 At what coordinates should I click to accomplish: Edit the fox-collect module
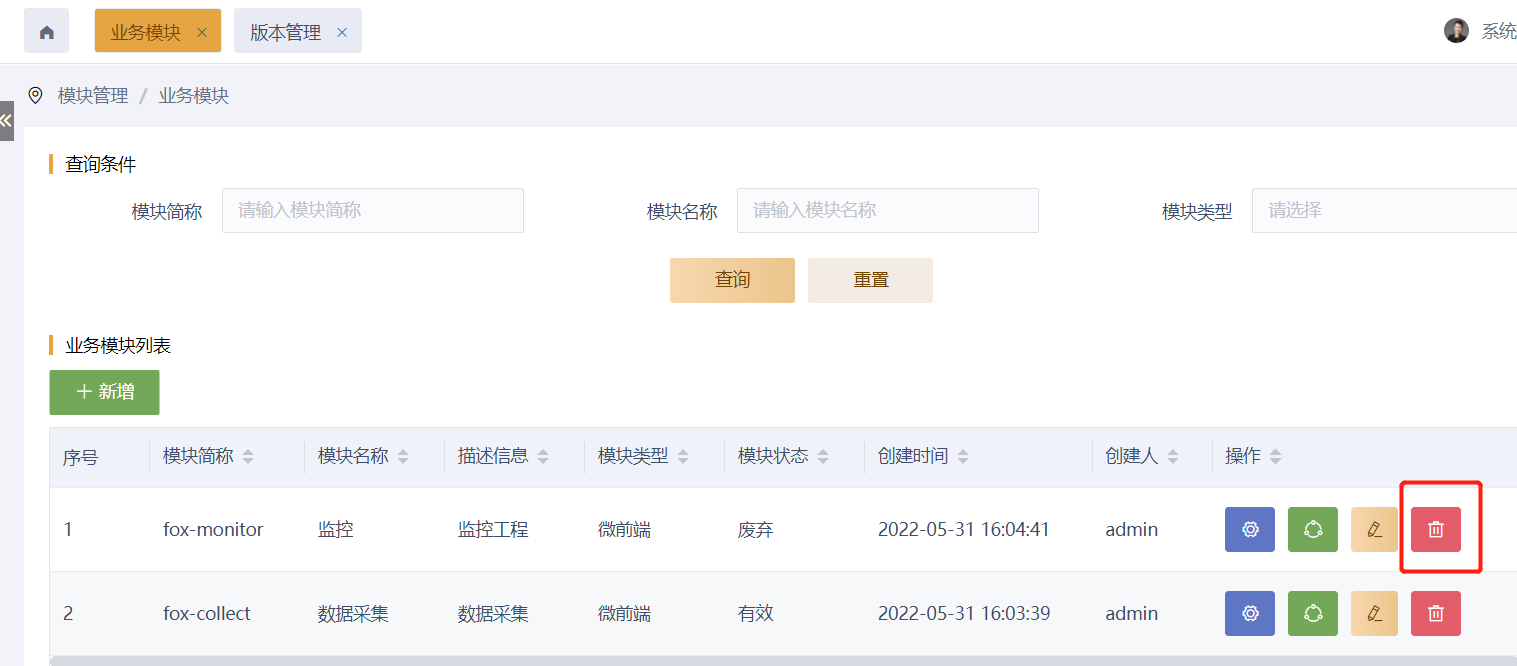[x=1374, y=614]
